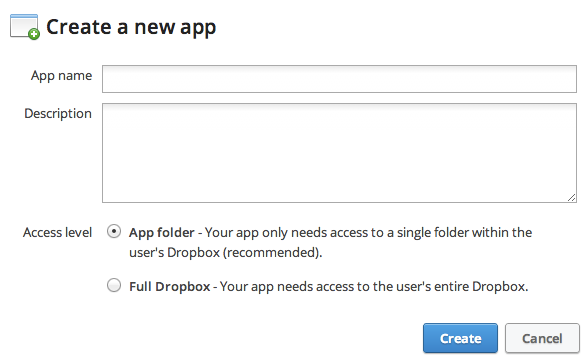Click "user's Dropbox" text on second line
Viewport: 587px width, 363px height.
pos(174,253)
